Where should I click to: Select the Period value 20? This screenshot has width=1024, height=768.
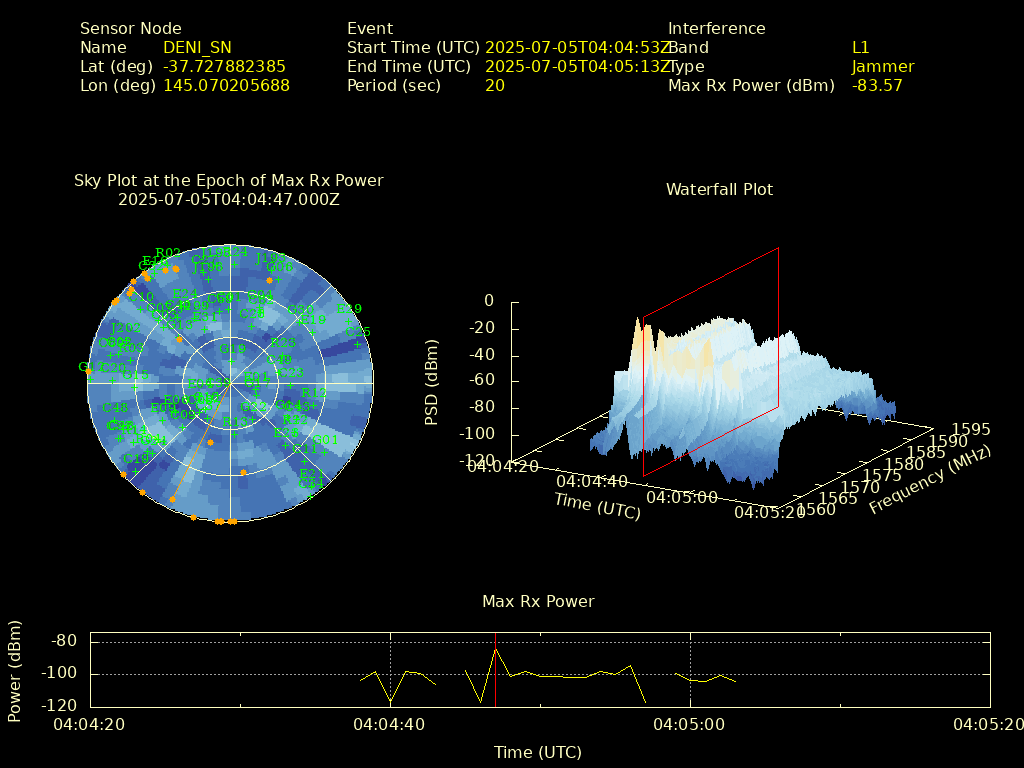pyautogui.click(x=494, y=85)
